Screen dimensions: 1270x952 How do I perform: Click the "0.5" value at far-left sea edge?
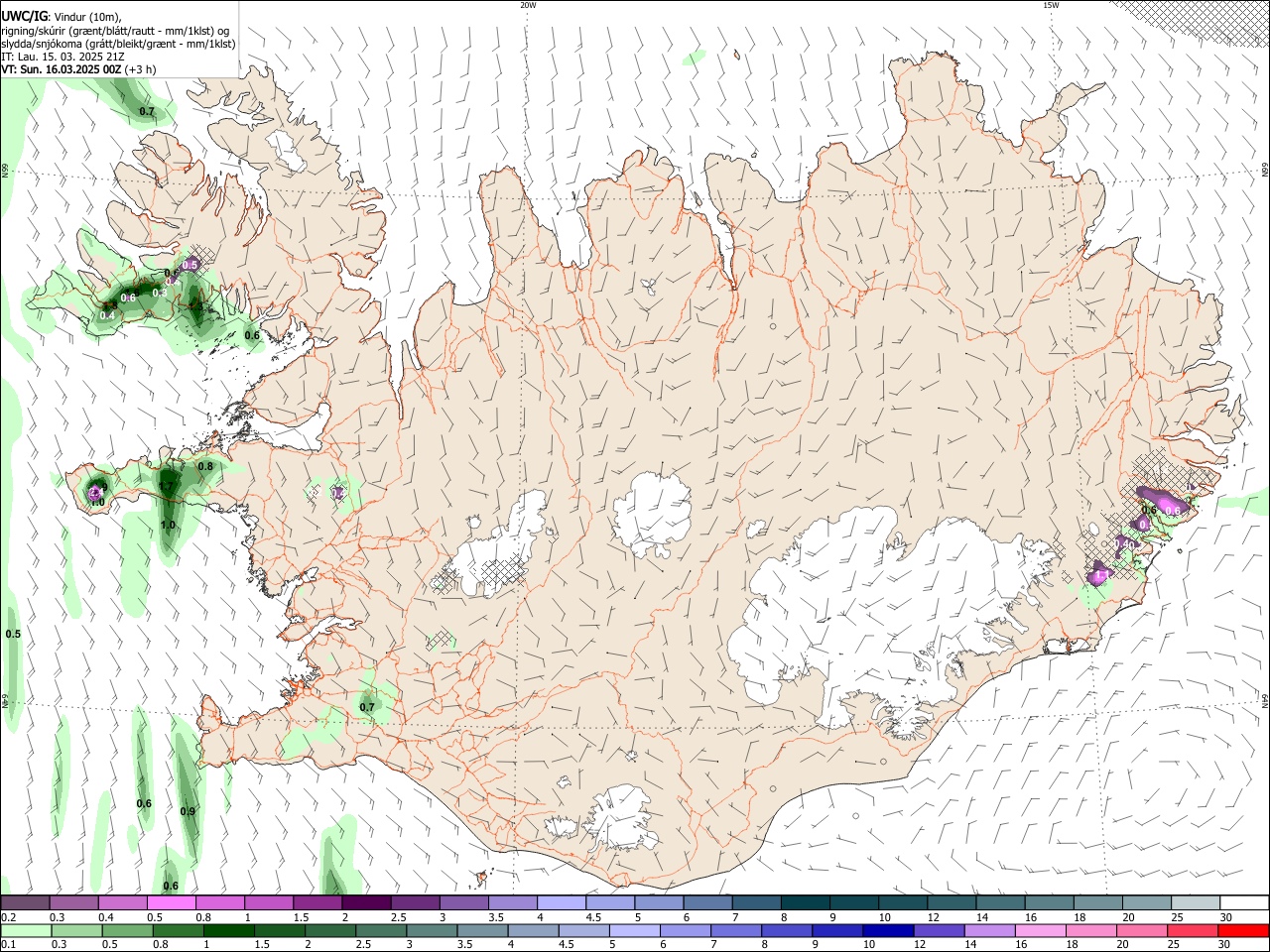click(x=13, y=634)
